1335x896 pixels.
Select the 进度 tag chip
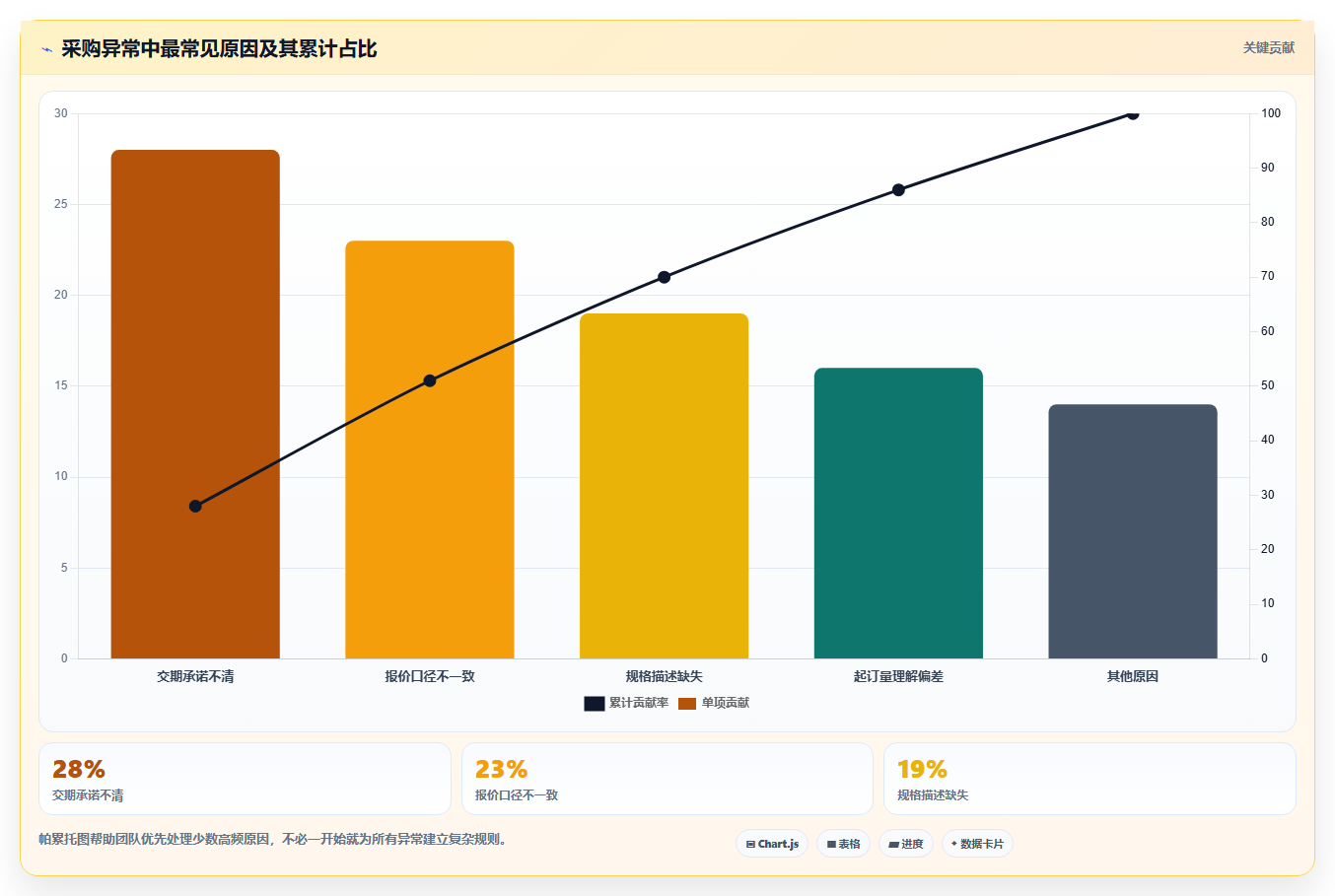point(906,844)
